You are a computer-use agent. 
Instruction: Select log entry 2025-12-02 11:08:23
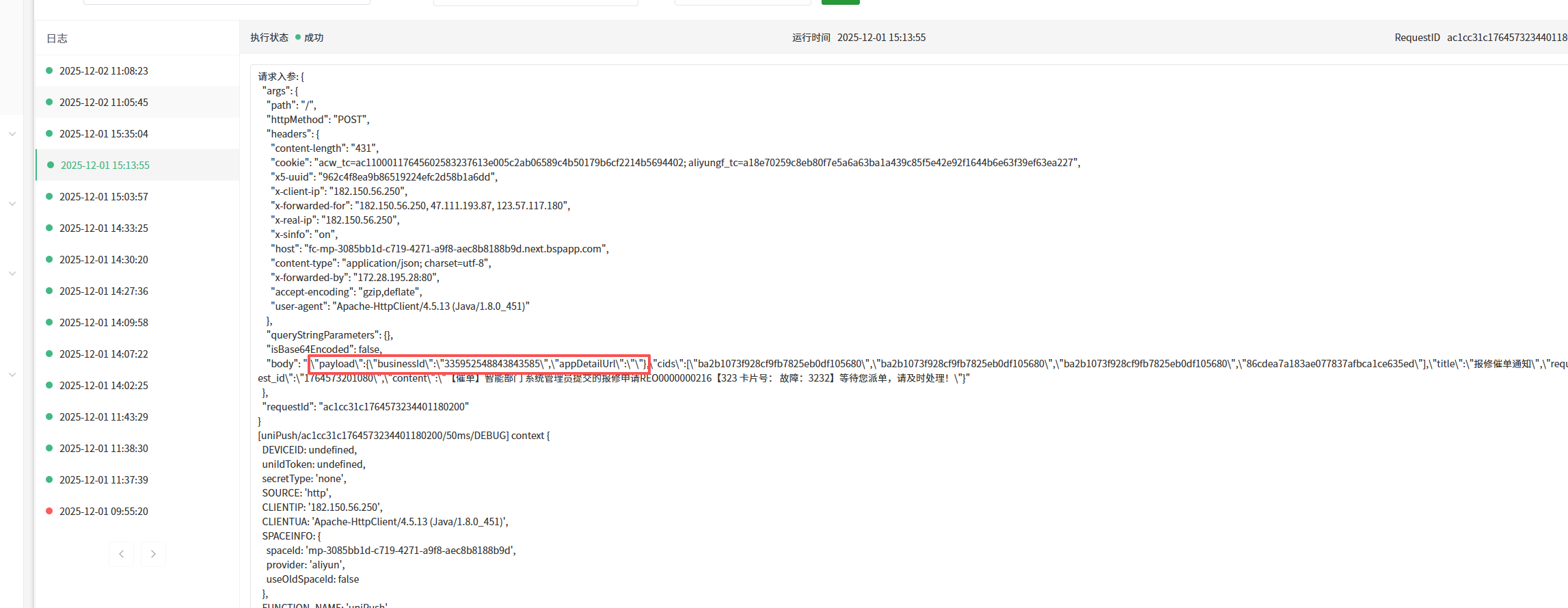coord(103,71)
